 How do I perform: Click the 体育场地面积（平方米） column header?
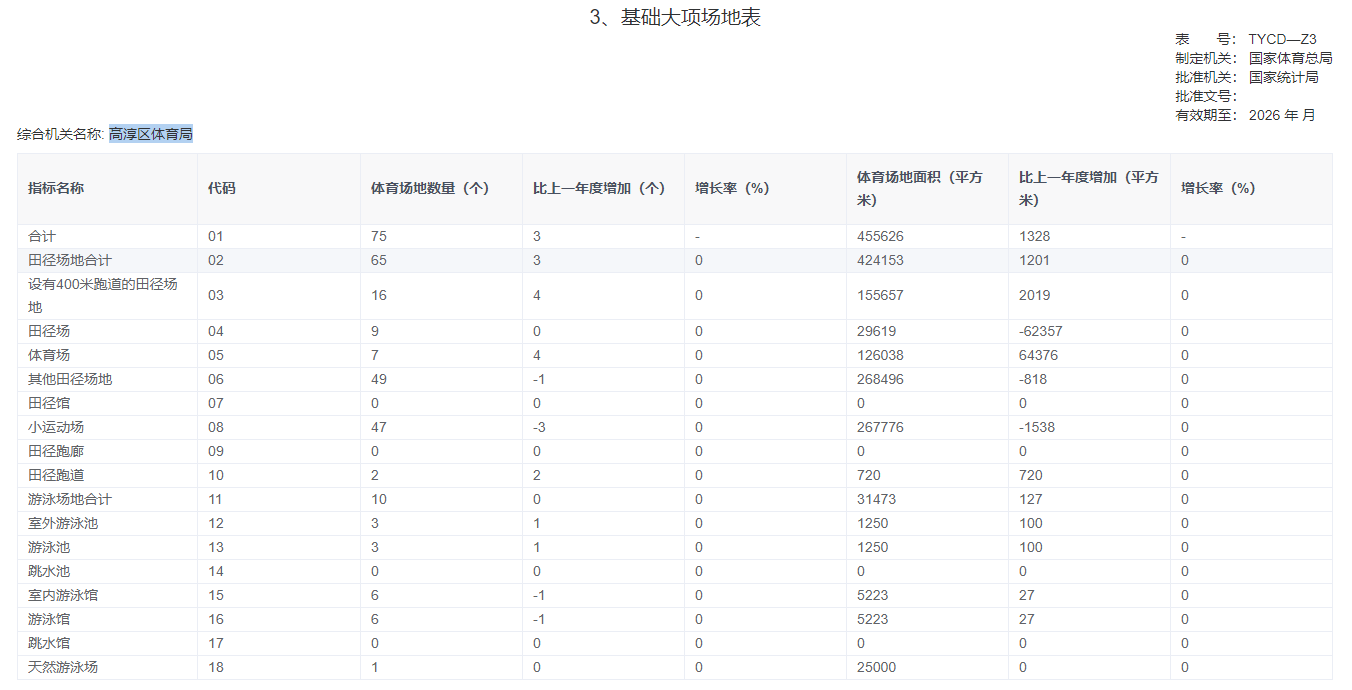[x=919, y=188]
